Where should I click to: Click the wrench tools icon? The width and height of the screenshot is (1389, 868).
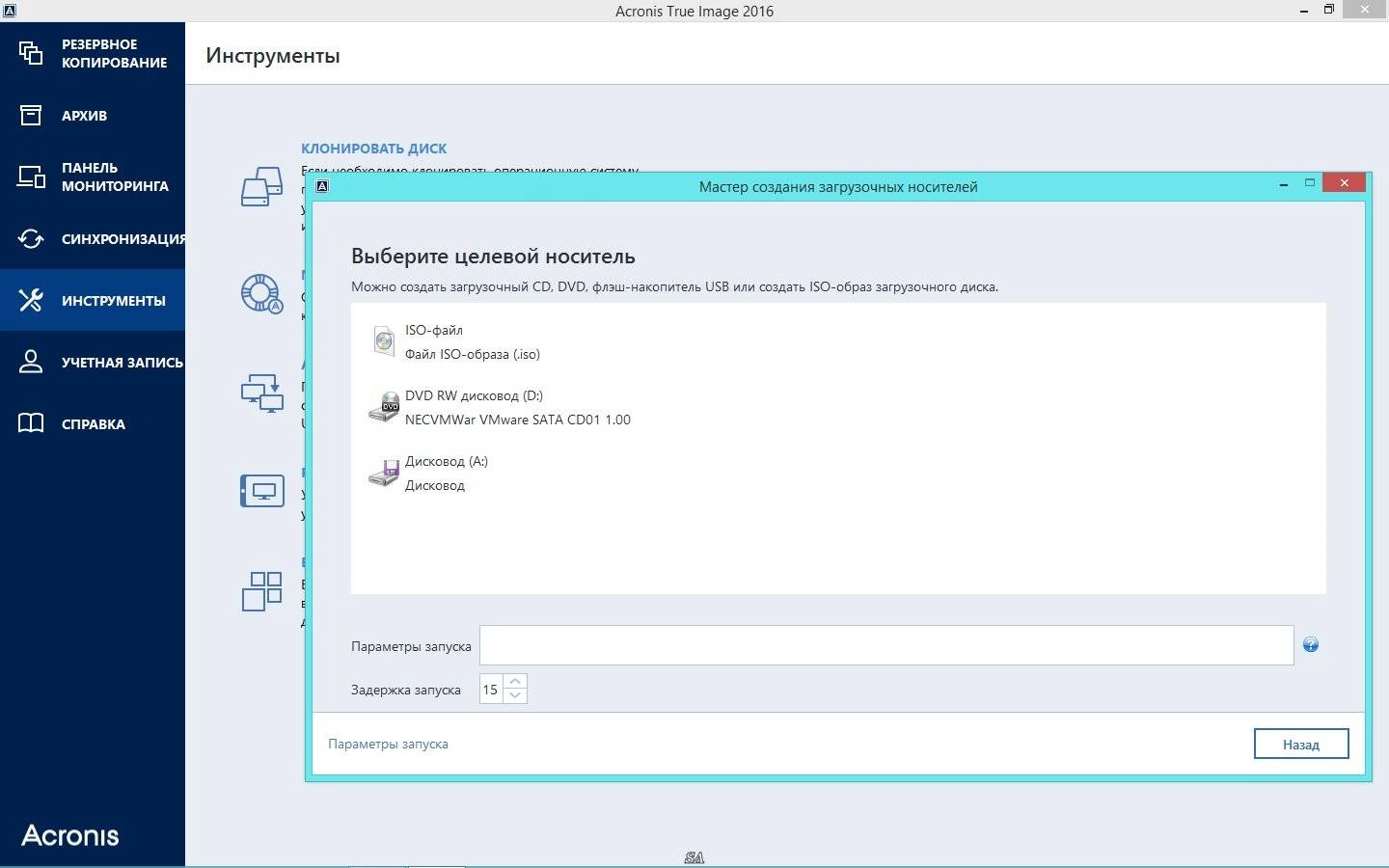31,300
